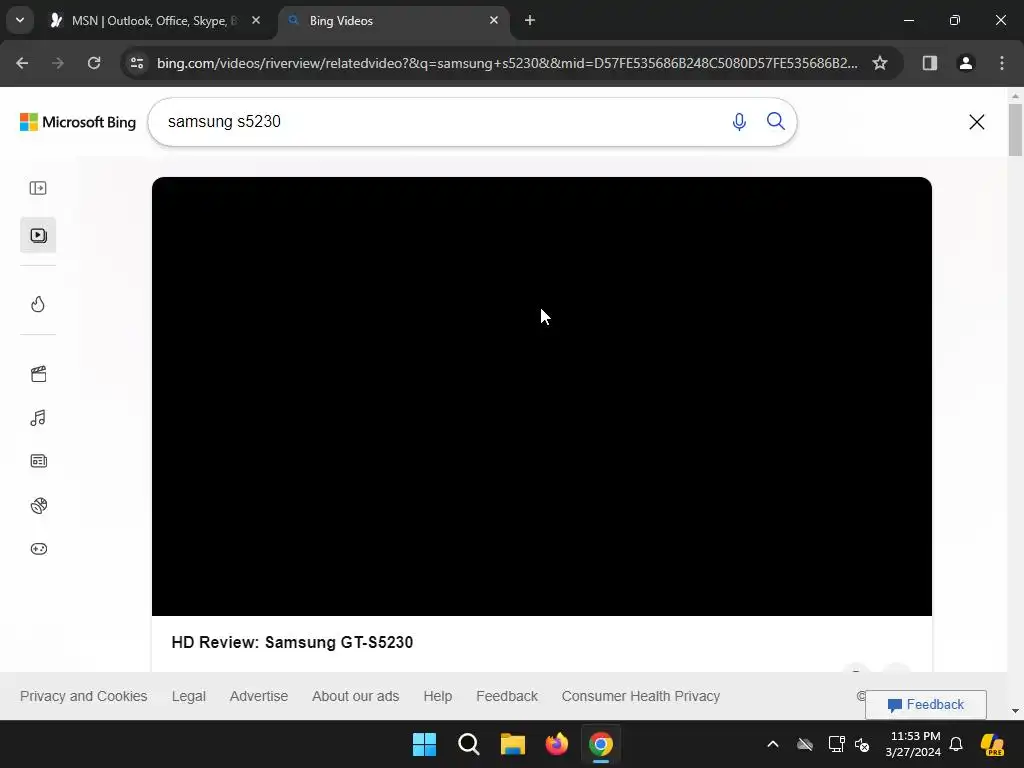Submit search with the magnifier icon
Image resolution: width=1024 pixels, height=768 pixels.
pos(775,121)
